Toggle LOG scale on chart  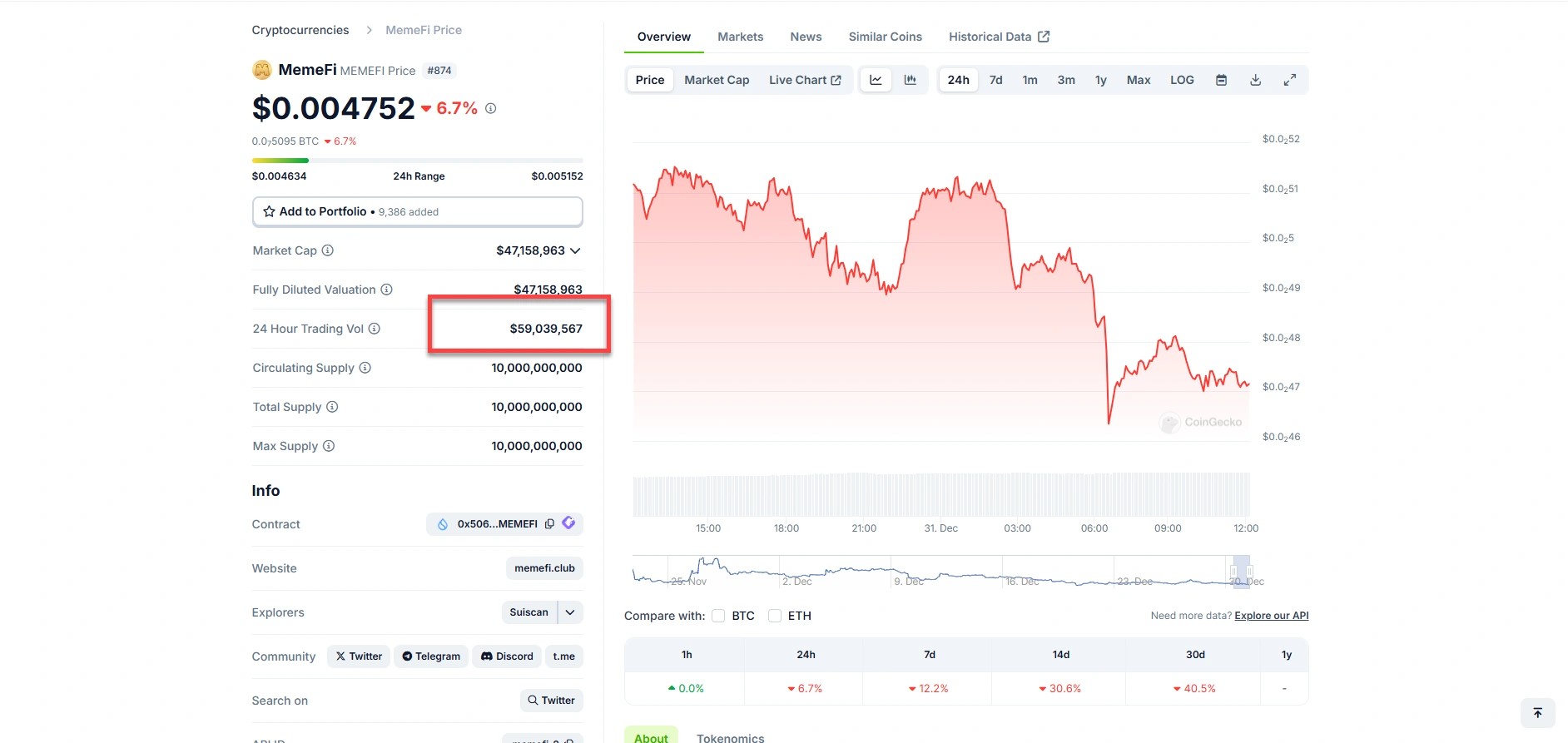click(x=1182, y=80)
